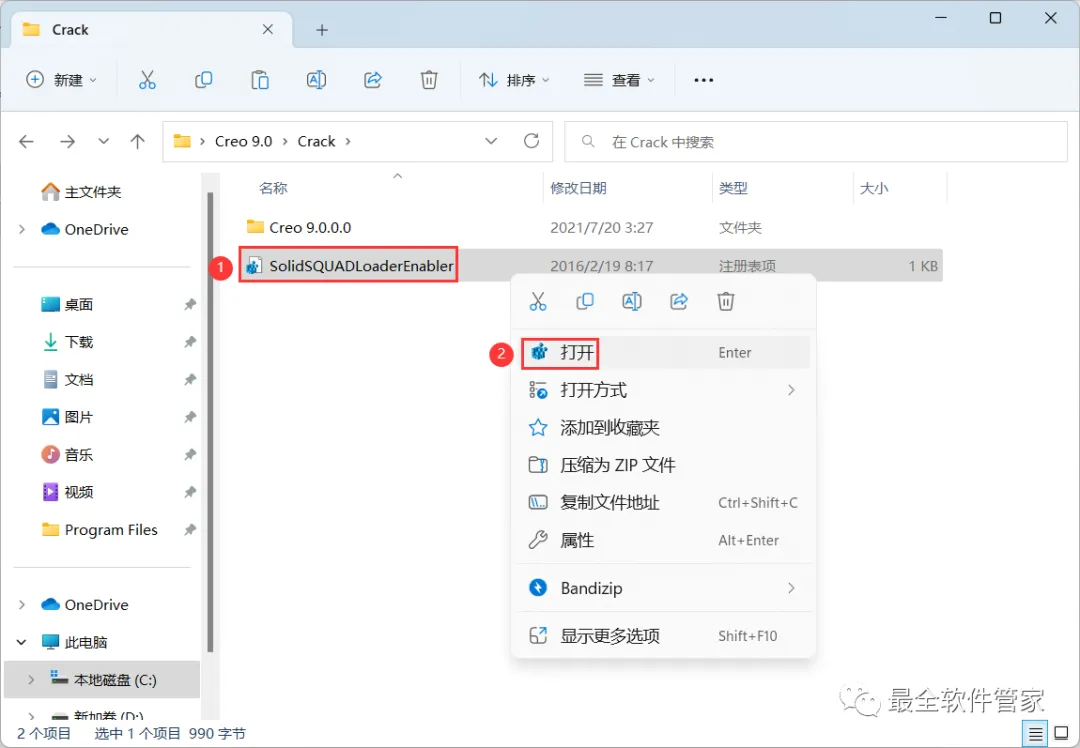Click pin icon next to 下载

(x=190, y=342)
